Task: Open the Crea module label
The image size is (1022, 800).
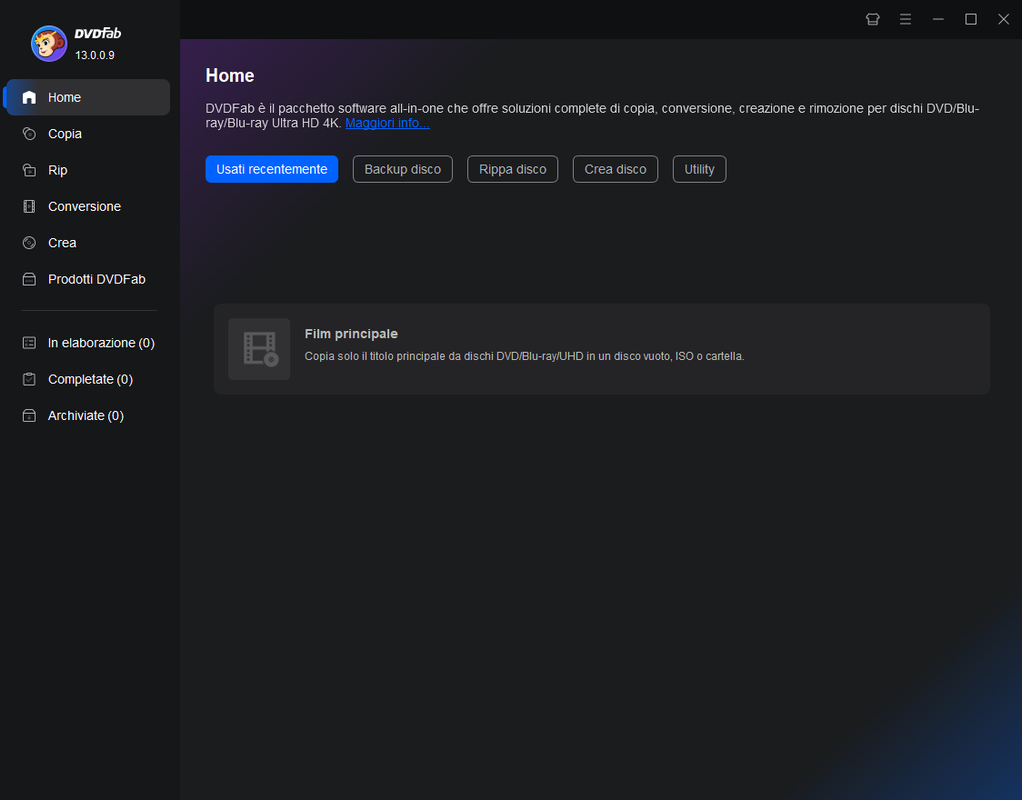Action: pos(62,243)
